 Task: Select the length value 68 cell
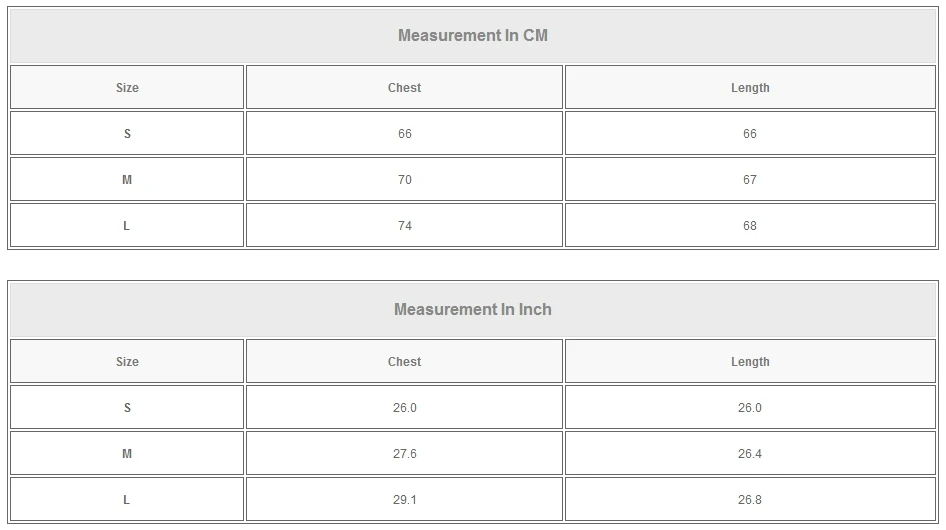[x=750, y=226]
